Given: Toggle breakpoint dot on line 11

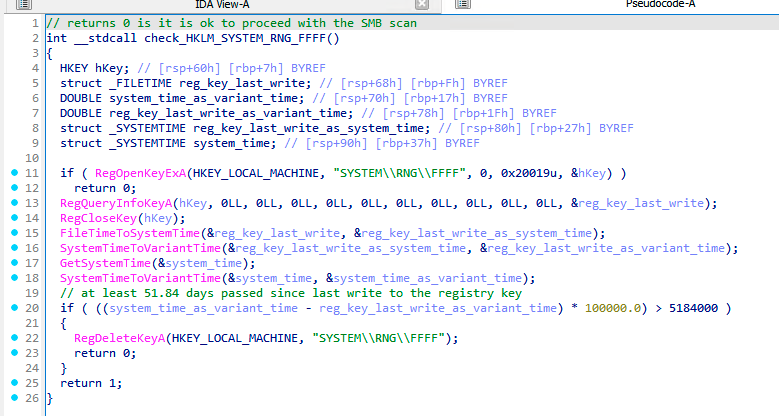Looking at the screenshot, I should click(14, 172).
